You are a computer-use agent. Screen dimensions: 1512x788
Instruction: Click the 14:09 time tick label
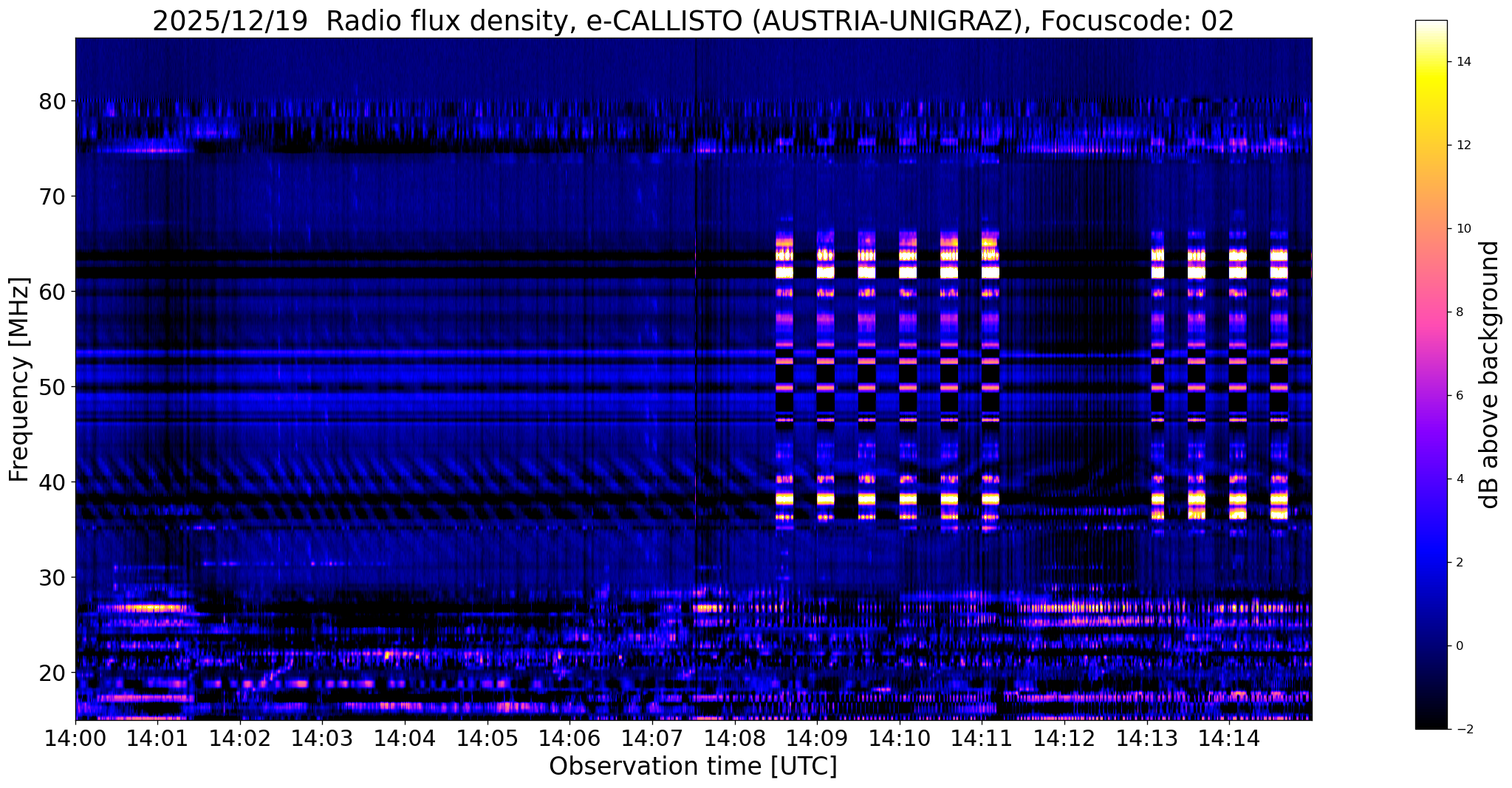click(x=816, y=737)
